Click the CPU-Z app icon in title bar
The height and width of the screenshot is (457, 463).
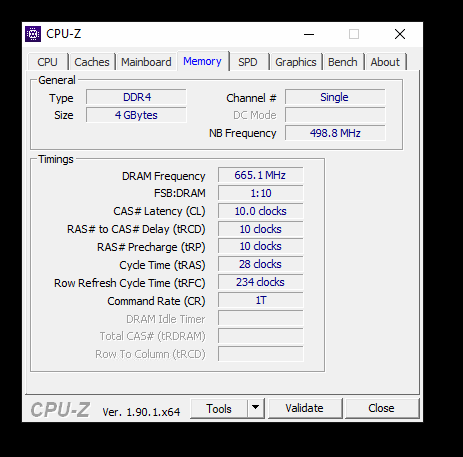click(x=33, y=34)
